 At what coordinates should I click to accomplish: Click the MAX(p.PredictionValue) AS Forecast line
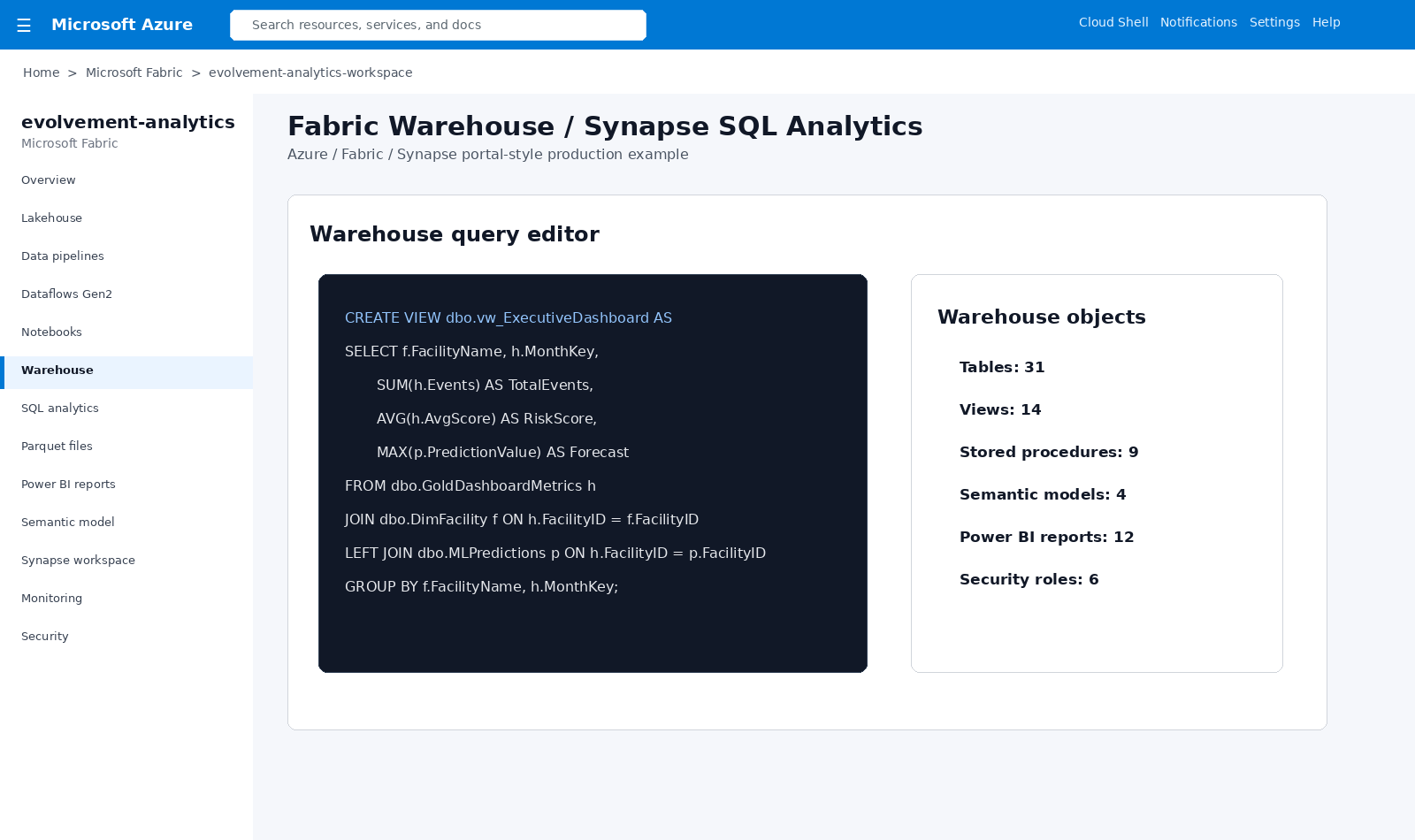[502, 452]
